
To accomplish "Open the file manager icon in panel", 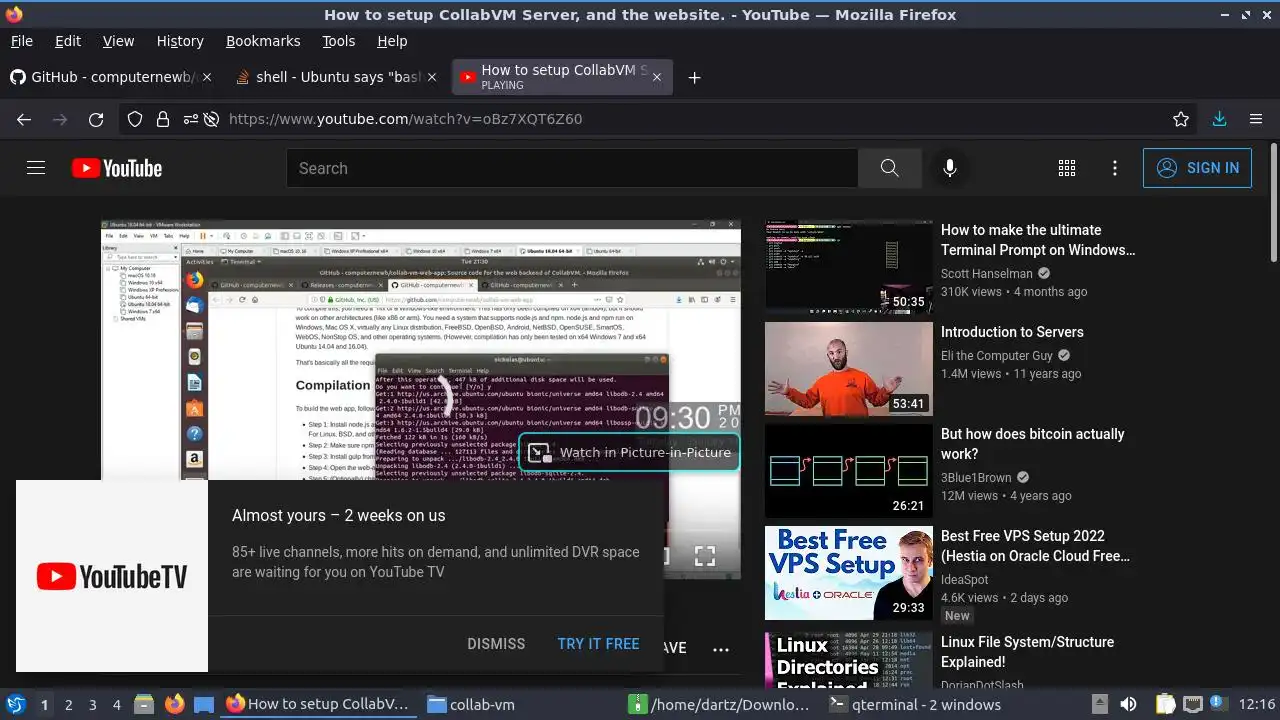I will [144, 705].
